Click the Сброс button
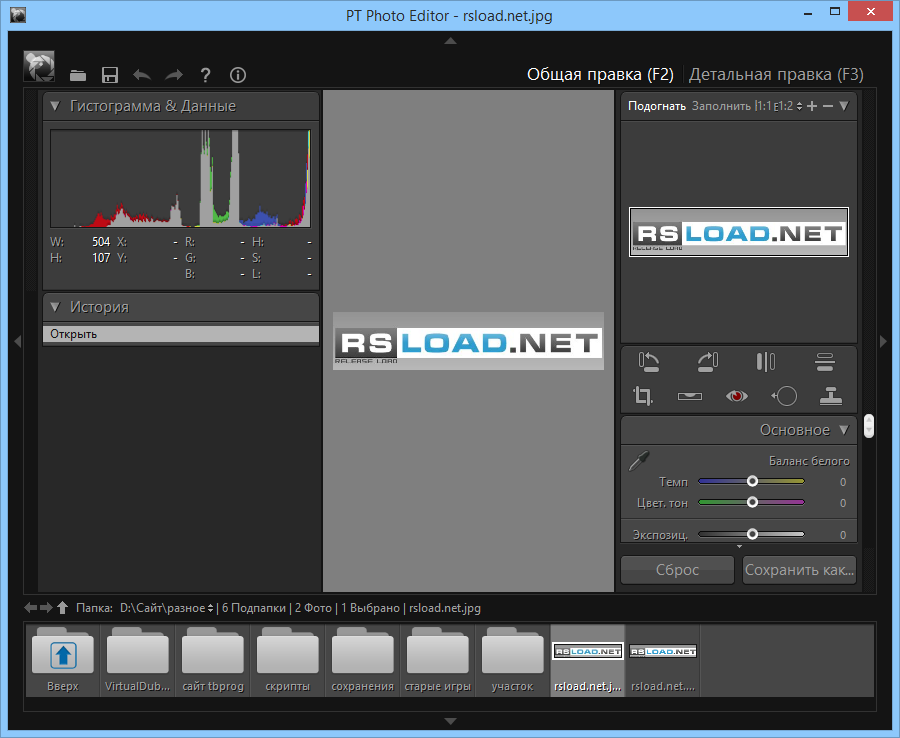 677,569
